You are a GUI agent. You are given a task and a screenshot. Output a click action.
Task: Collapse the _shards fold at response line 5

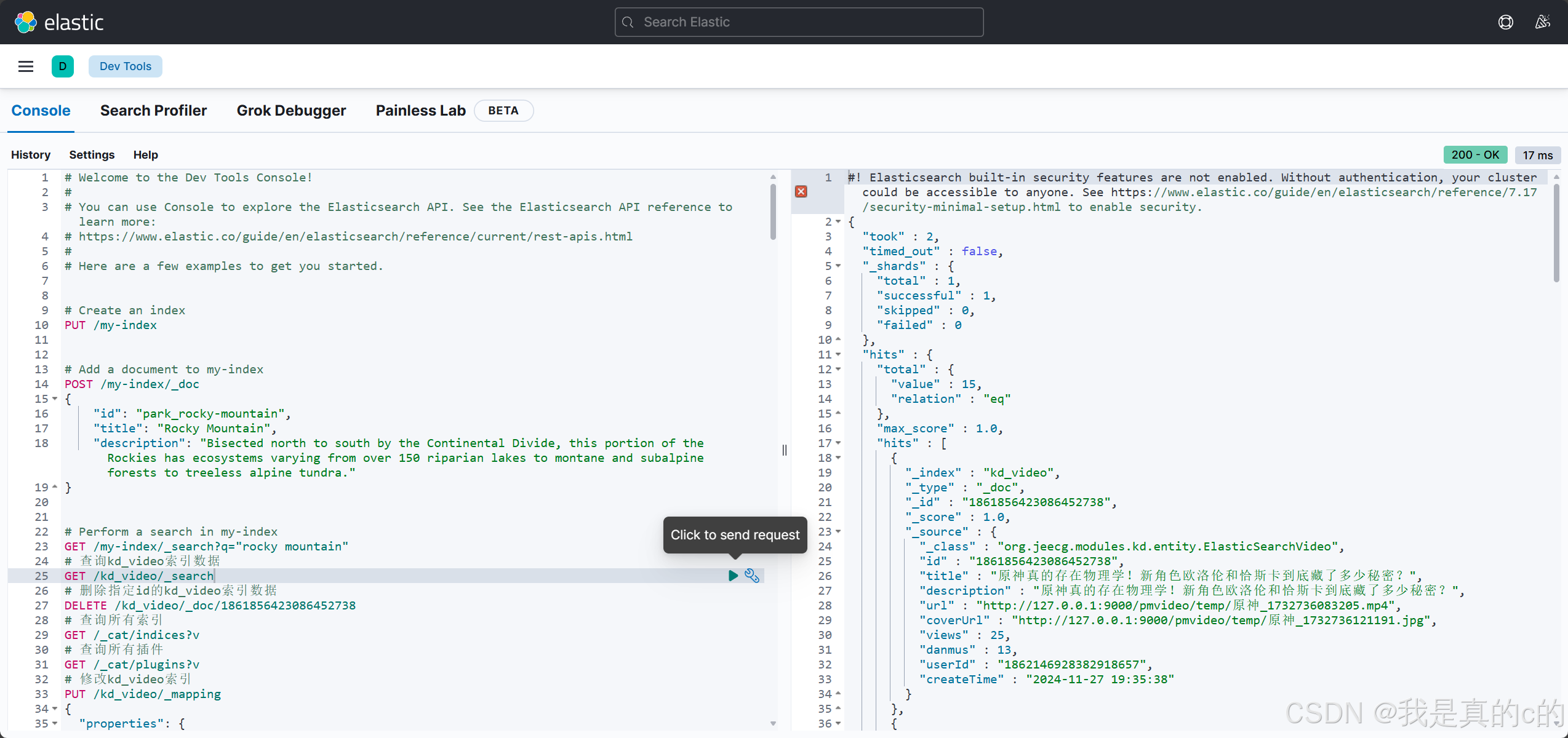coord(838,266)
